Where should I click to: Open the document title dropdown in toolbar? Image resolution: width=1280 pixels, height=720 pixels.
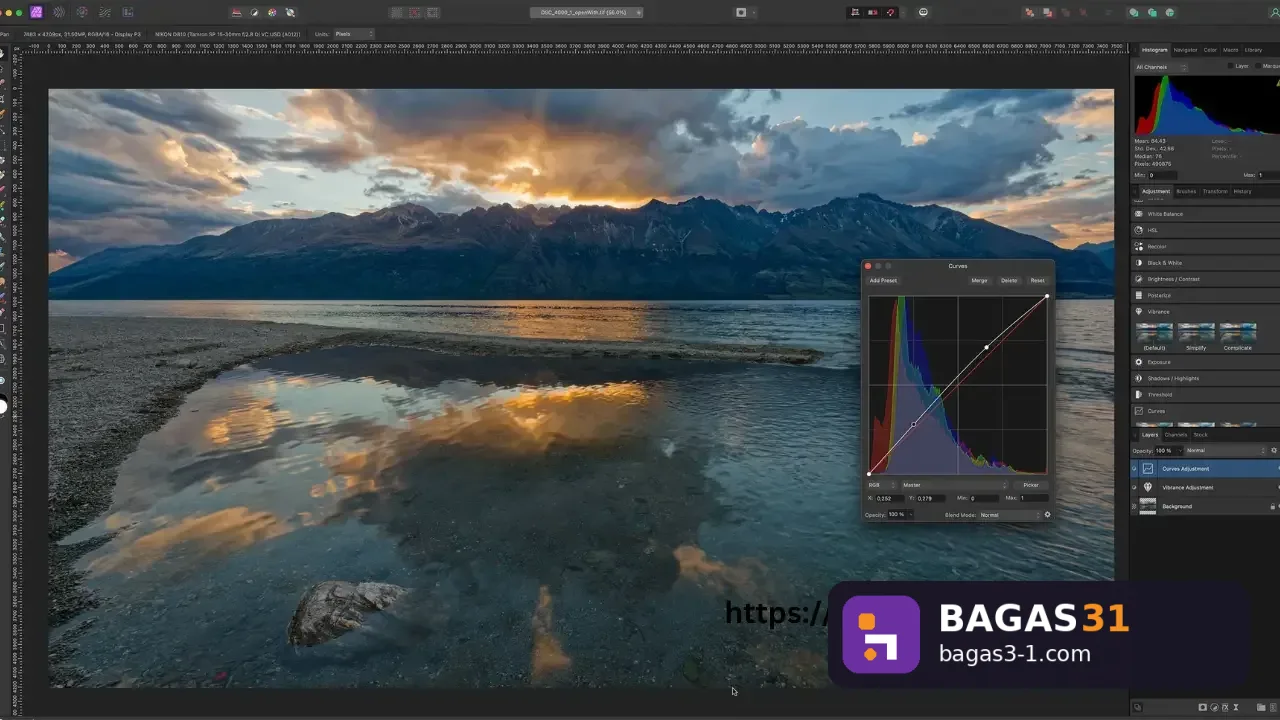[x=587, y=13]
